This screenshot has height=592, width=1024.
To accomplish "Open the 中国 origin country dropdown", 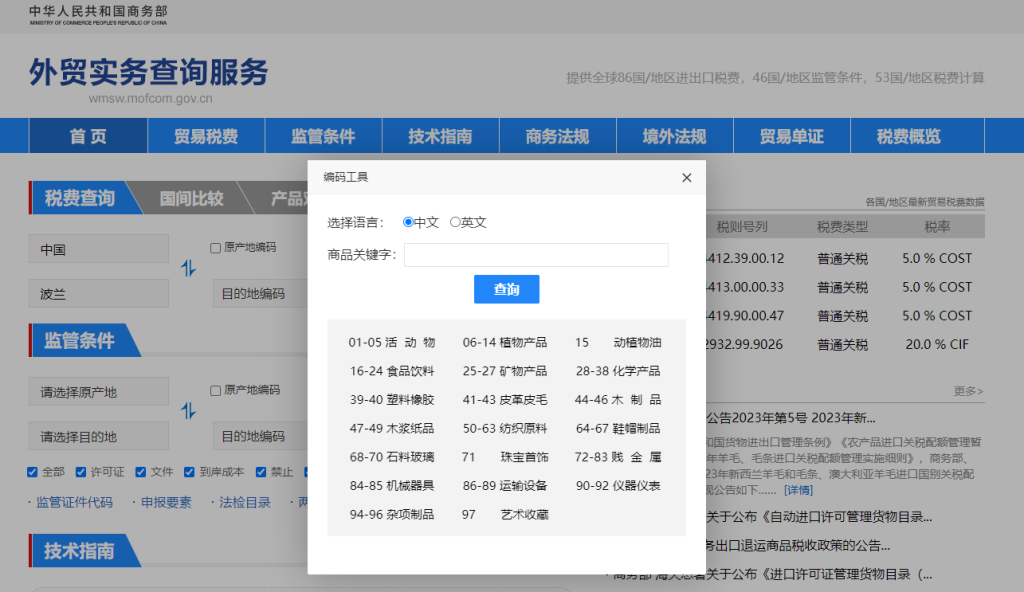I will pos(99,249).
